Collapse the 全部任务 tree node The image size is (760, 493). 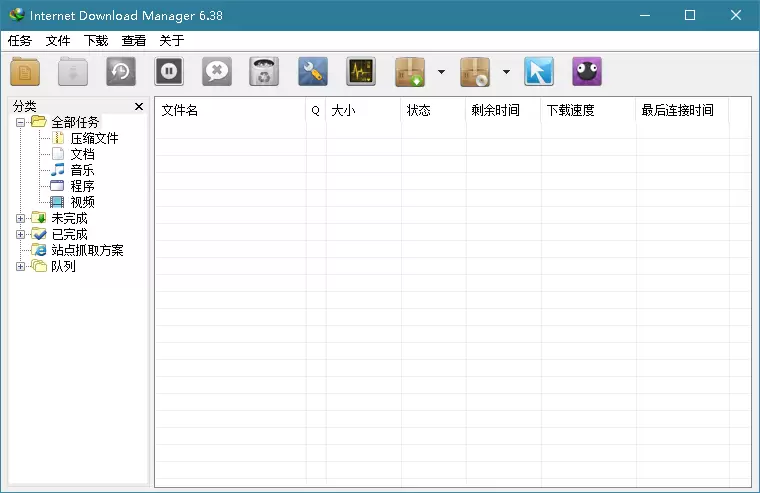20,122
